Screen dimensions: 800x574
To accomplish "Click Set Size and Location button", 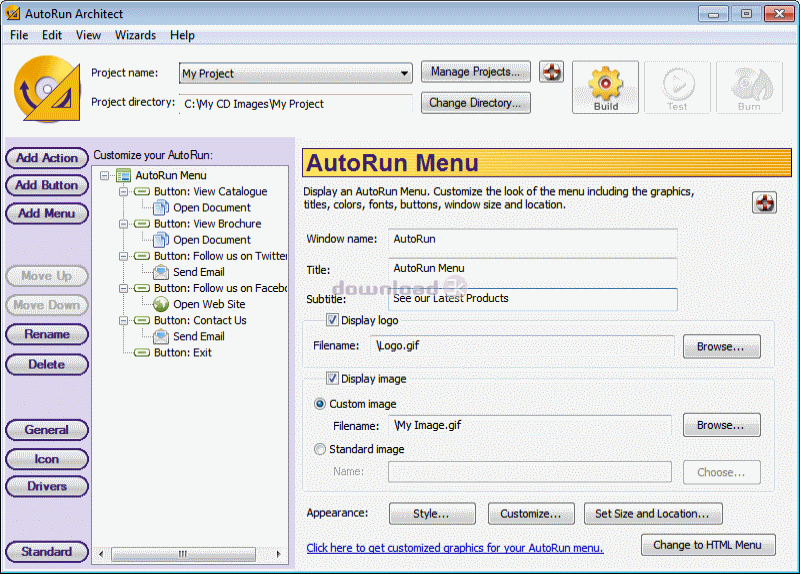I will pos(653,514).
